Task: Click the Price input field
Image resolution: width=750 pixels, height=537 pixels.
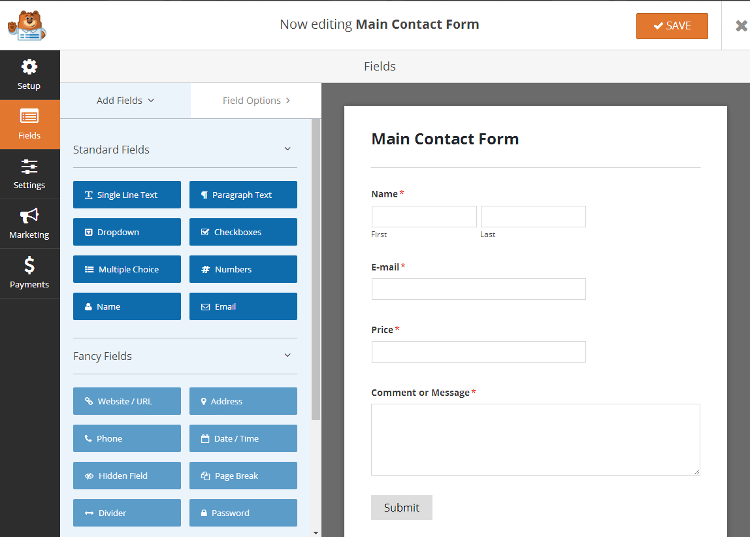Action: [x=478, y=352]
